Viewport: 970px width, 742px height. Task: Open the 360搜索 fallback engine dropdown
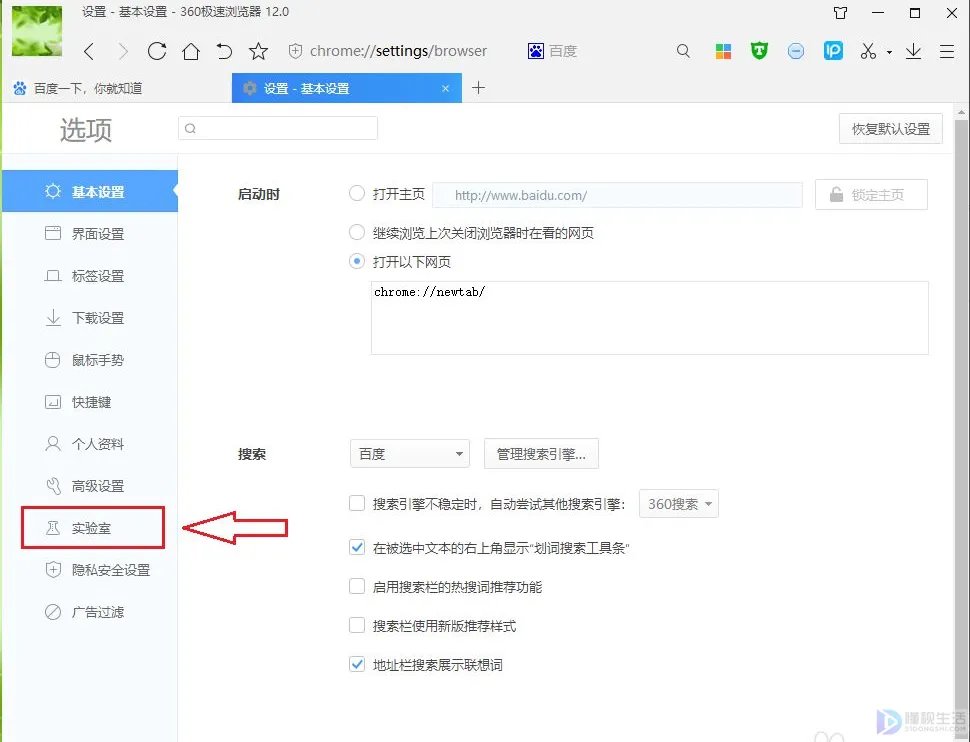(x=679, y=504)
